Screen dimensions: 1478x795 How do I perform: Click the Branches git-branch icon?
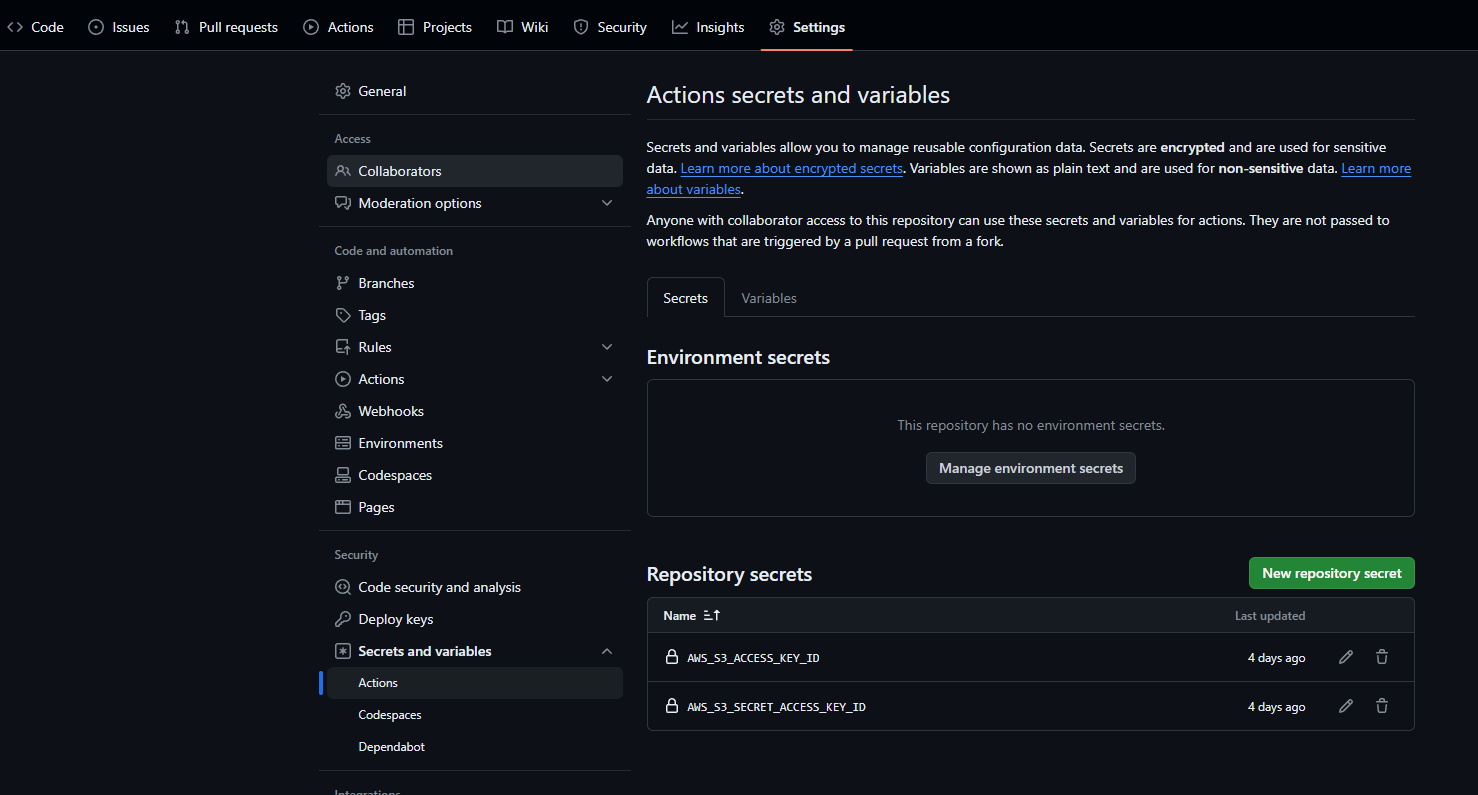tap(343, 283)
